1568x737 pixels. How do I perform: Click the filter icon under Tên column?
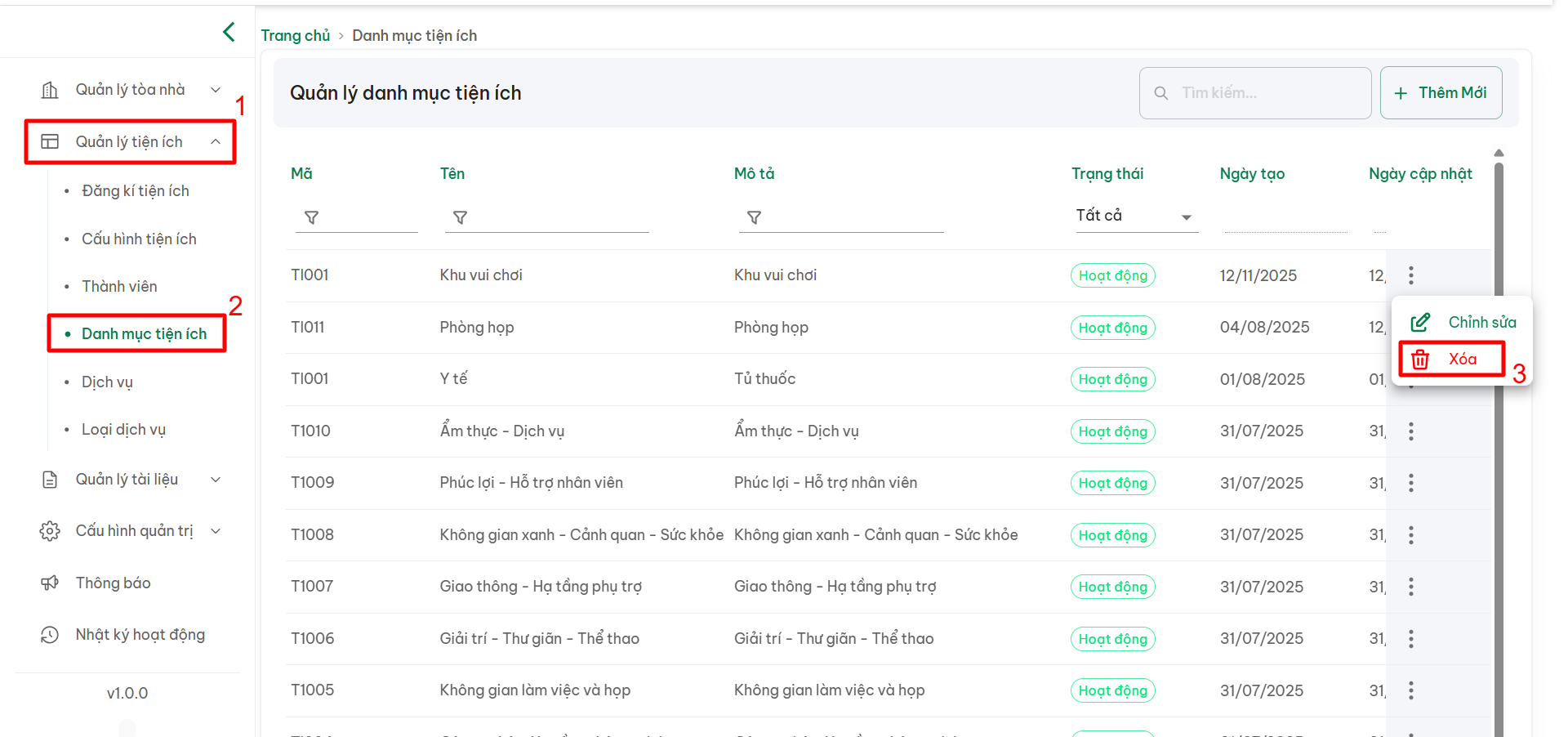pyautogui.click(x=460, y=217)
